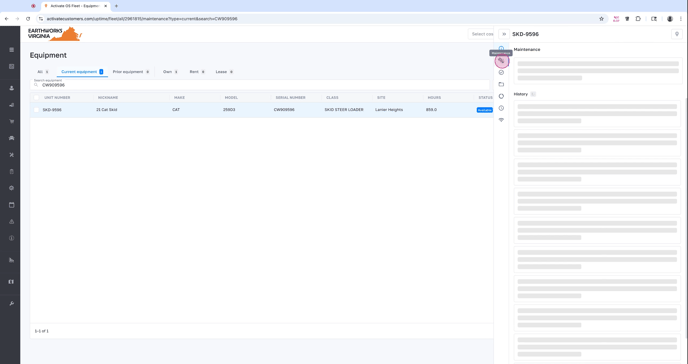Viewport: 688px width, 364px height.
Task: Switch to the Own tab
Action: (x=170, y=71)
